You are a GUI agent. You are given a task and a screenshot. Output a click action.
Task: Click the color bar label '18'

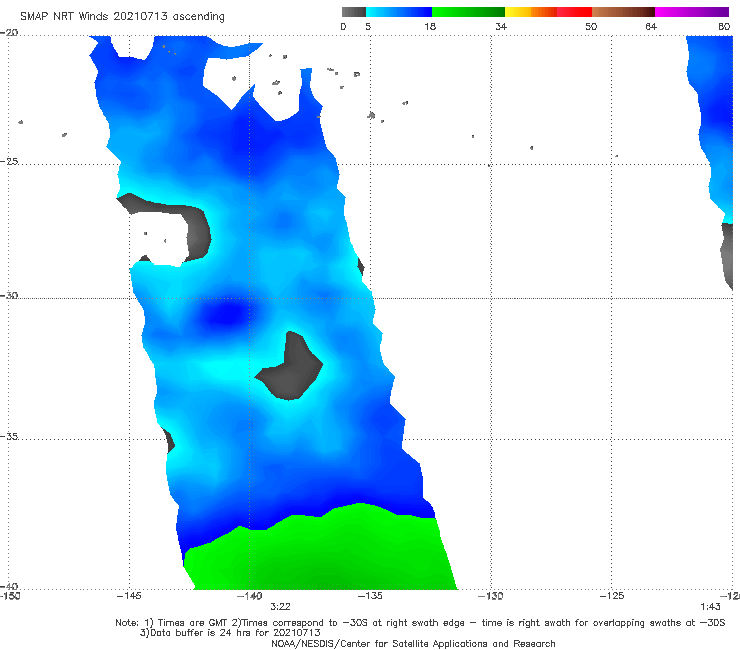pyautogui.click(x=430, y=26)
